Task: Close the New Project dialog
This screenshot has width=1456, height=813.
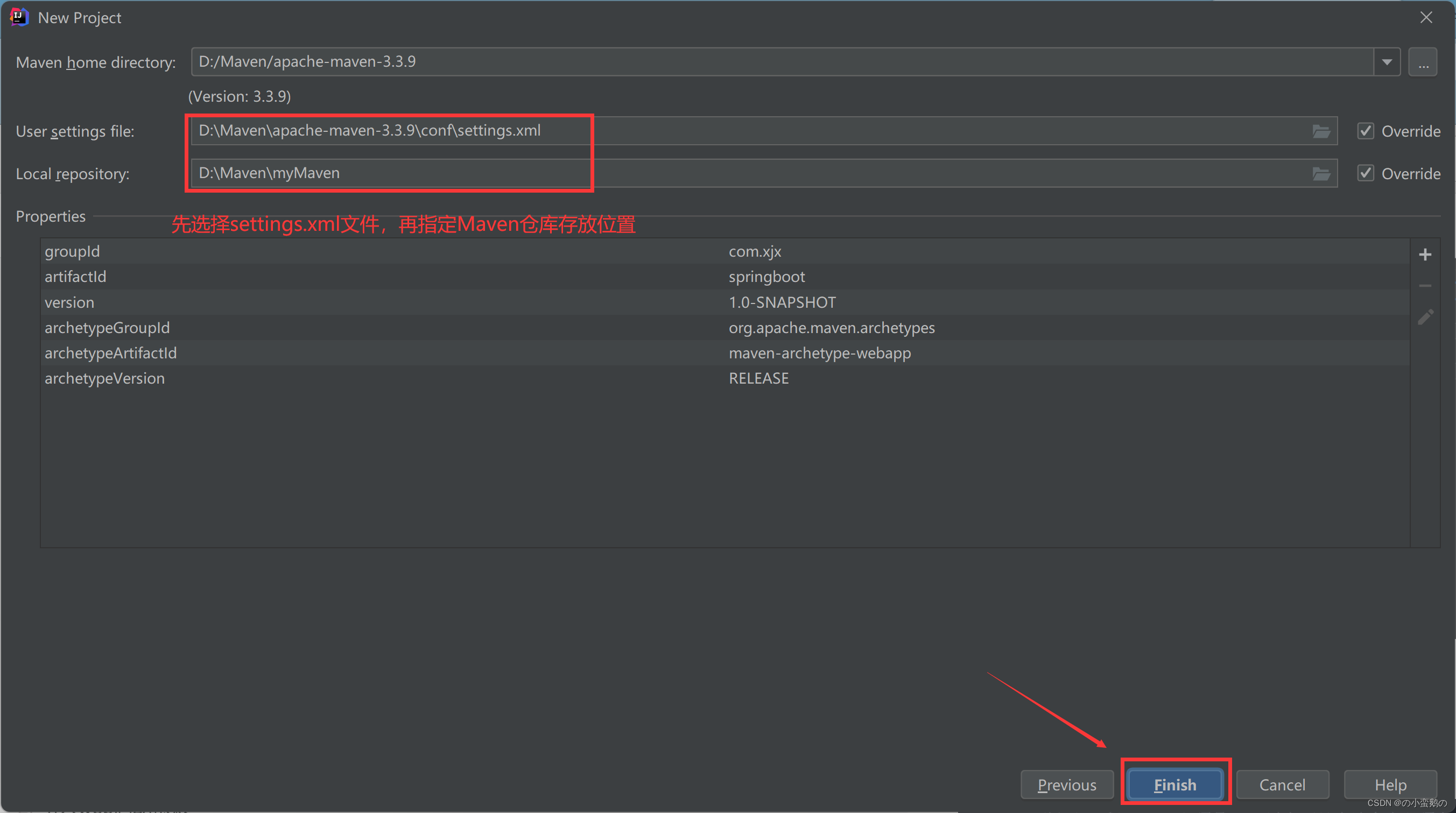Action: (1426, 18)
